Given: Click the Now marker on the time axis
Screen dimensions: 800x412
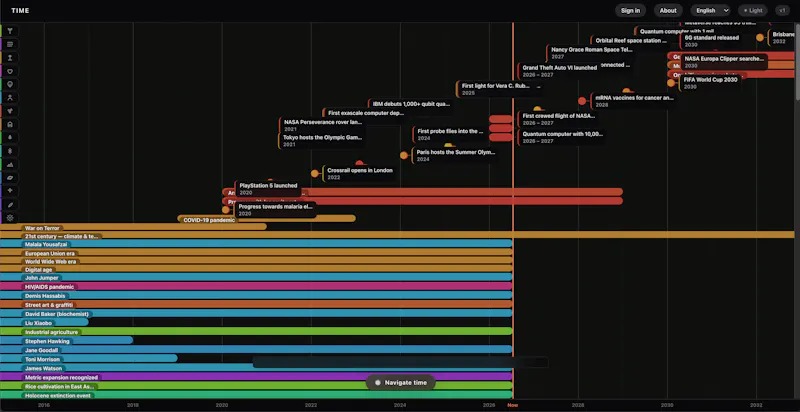Looking at the screenshot, I should pyautogui.click(x=512, y=405).
